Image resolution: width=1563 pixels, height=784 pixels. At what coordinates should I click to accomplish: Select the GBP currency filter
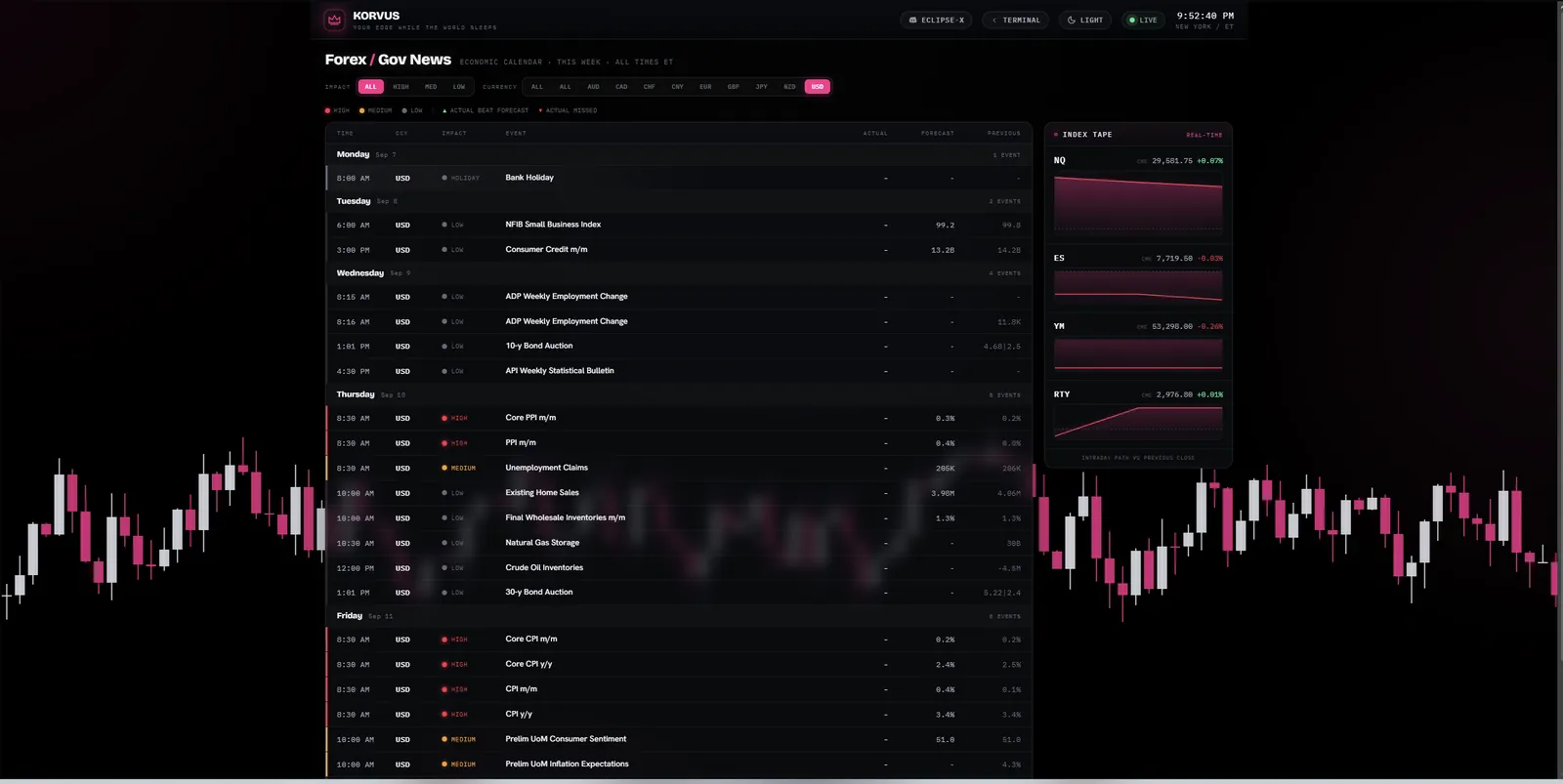point(733,87)
